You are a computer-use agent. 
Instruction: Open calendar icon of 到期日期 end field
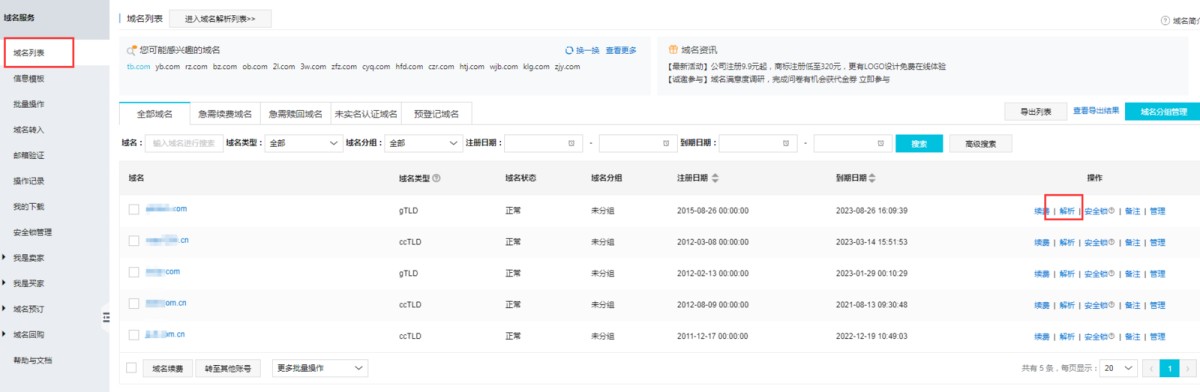pos(880,144)
